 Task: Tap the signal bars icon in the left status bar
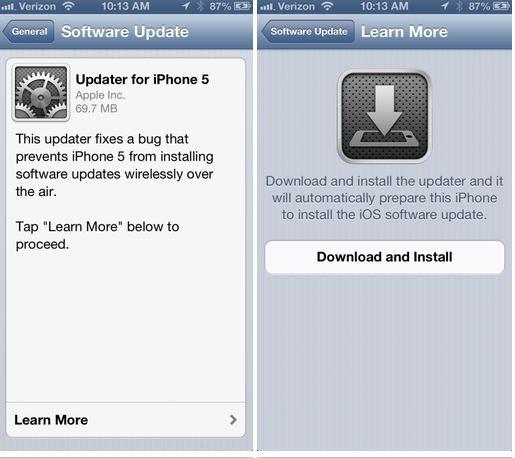8,7
